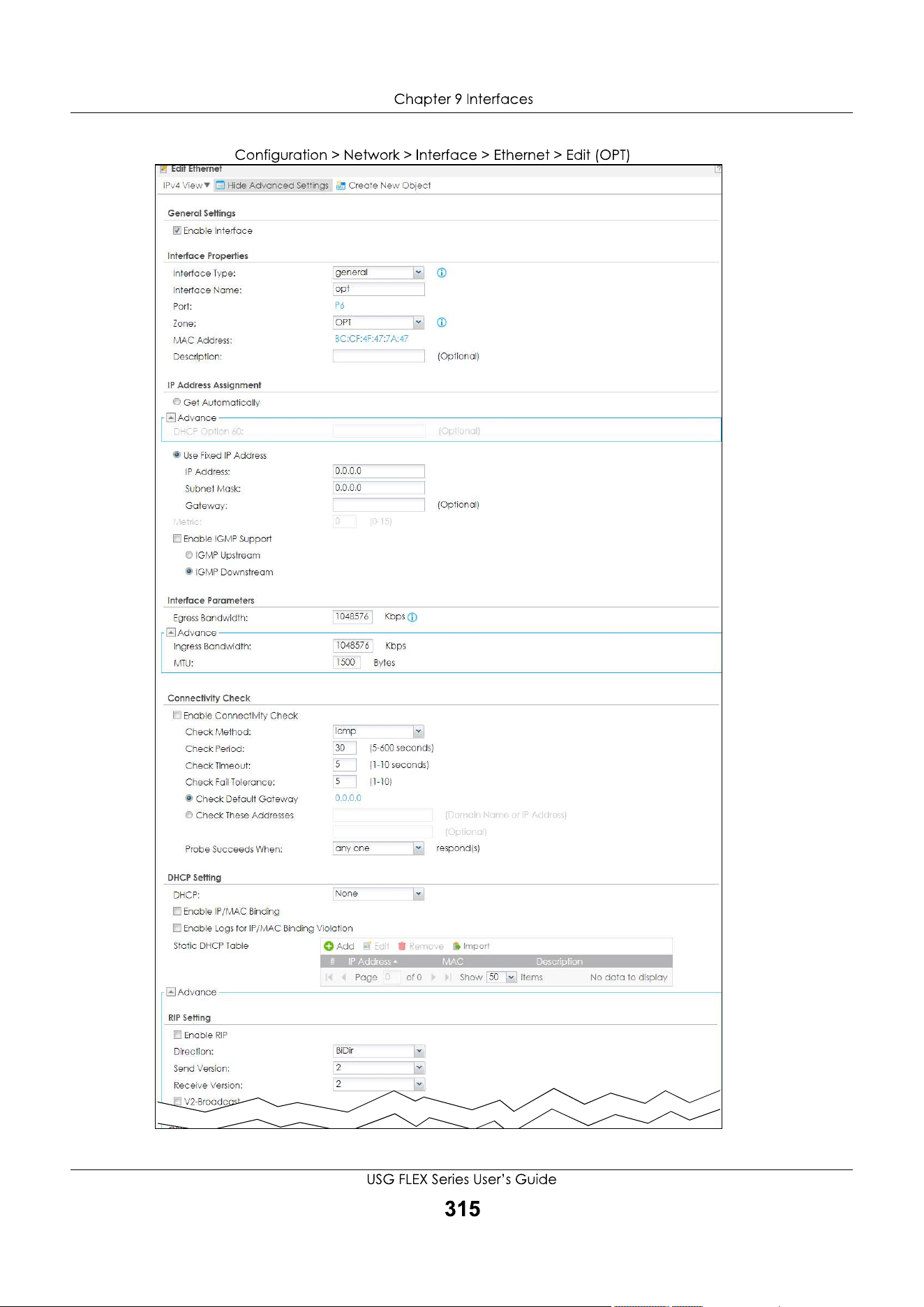Click the Page number field in DHCP table
This screenshot has width=924, height=1307.
point(392,977)
